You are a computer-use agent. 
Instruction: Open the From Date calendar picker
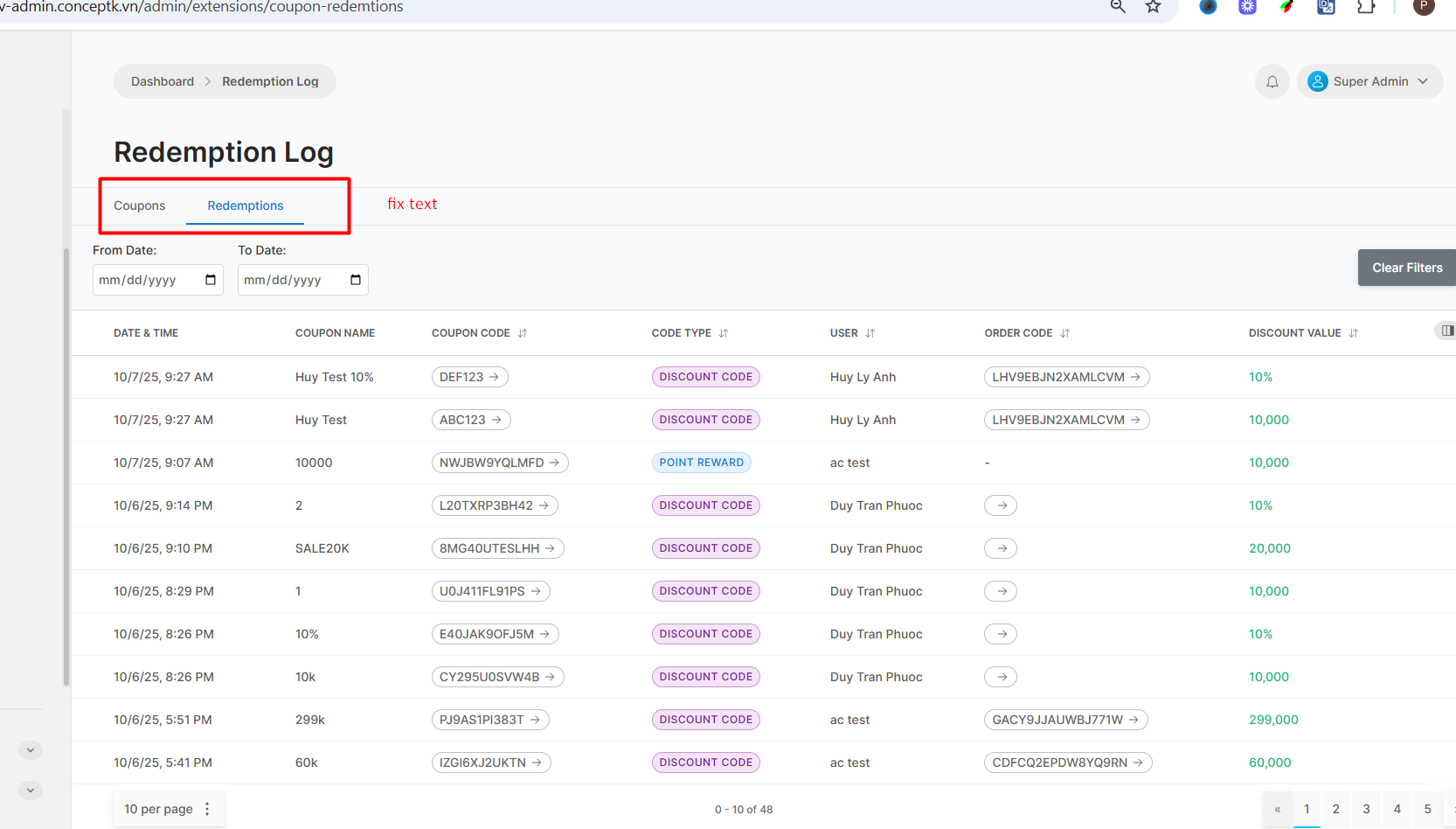pyautogui.click(x=211, y=280)
